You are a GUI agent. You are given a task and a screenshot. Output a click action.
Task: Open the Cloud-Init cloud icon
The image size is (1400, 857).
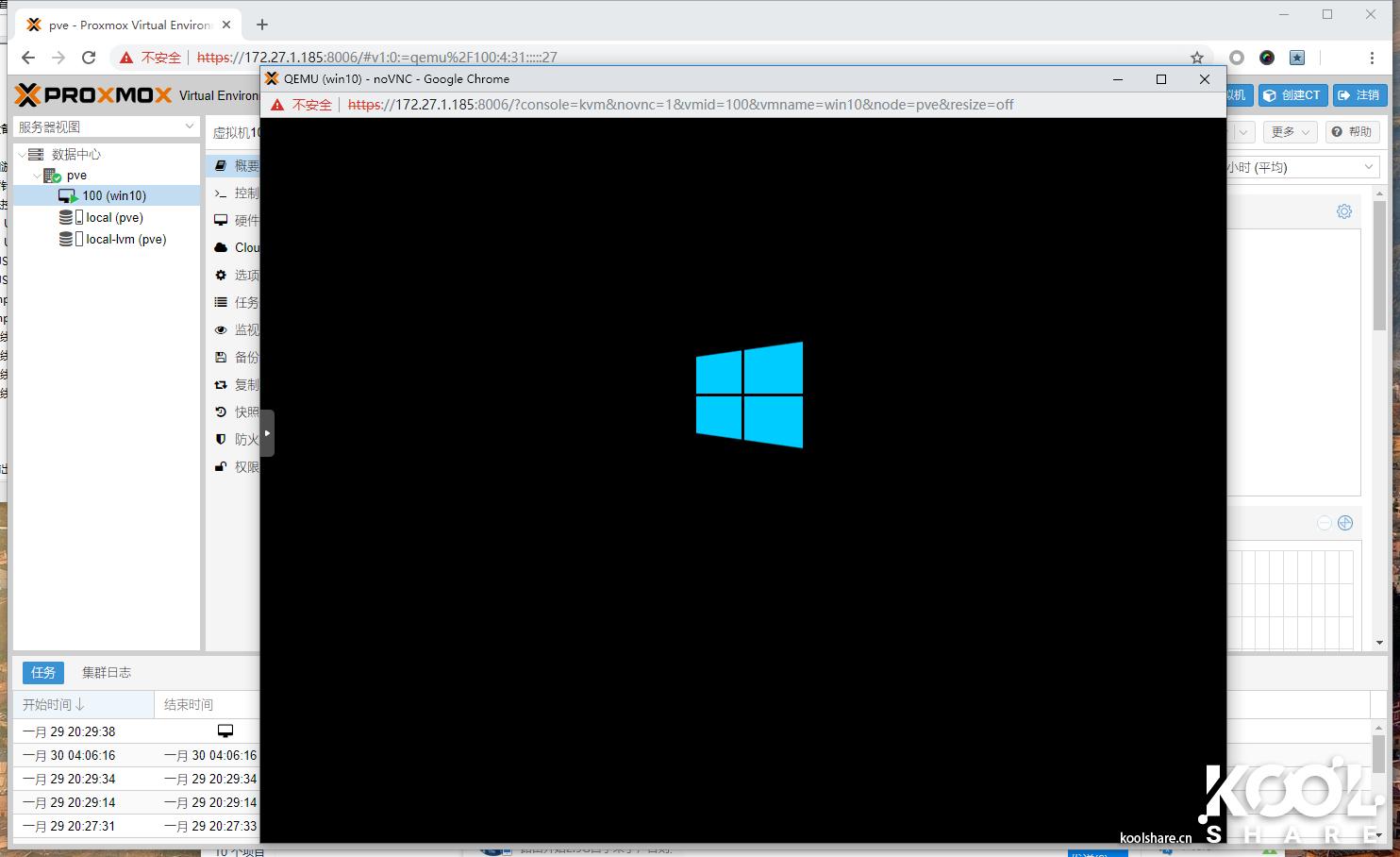coord(221,247)
